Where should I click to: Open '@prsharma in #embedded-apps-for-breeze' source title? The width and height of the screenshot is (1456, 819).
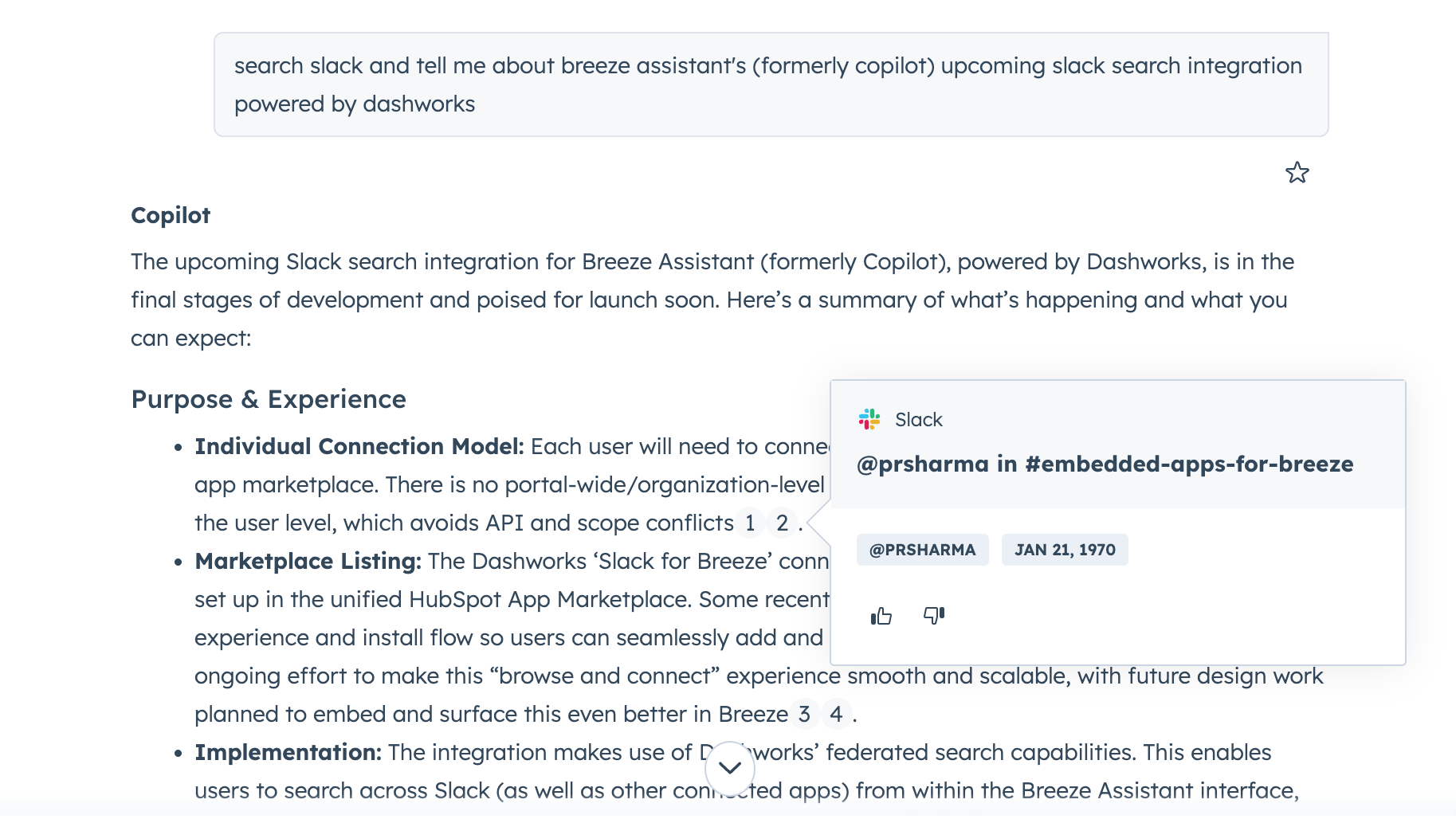click(x=1105, y=464)
